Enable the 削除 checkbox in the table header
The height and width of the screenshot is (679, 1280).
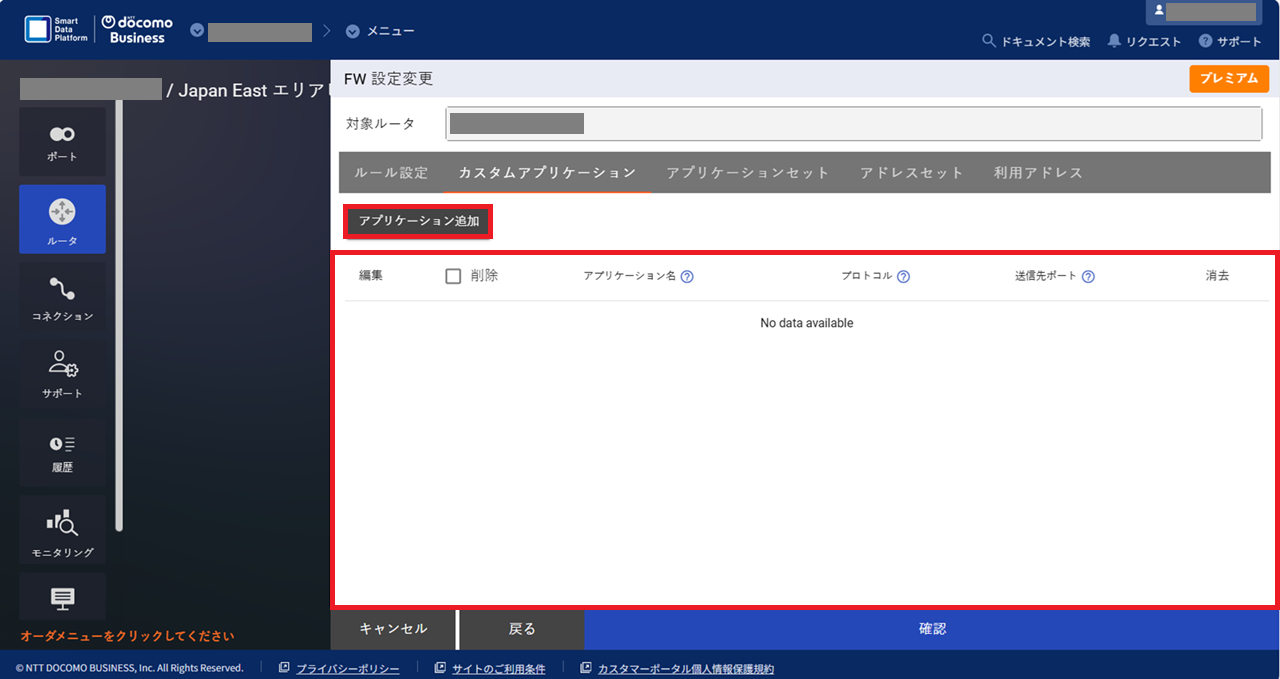coord(453,276)
